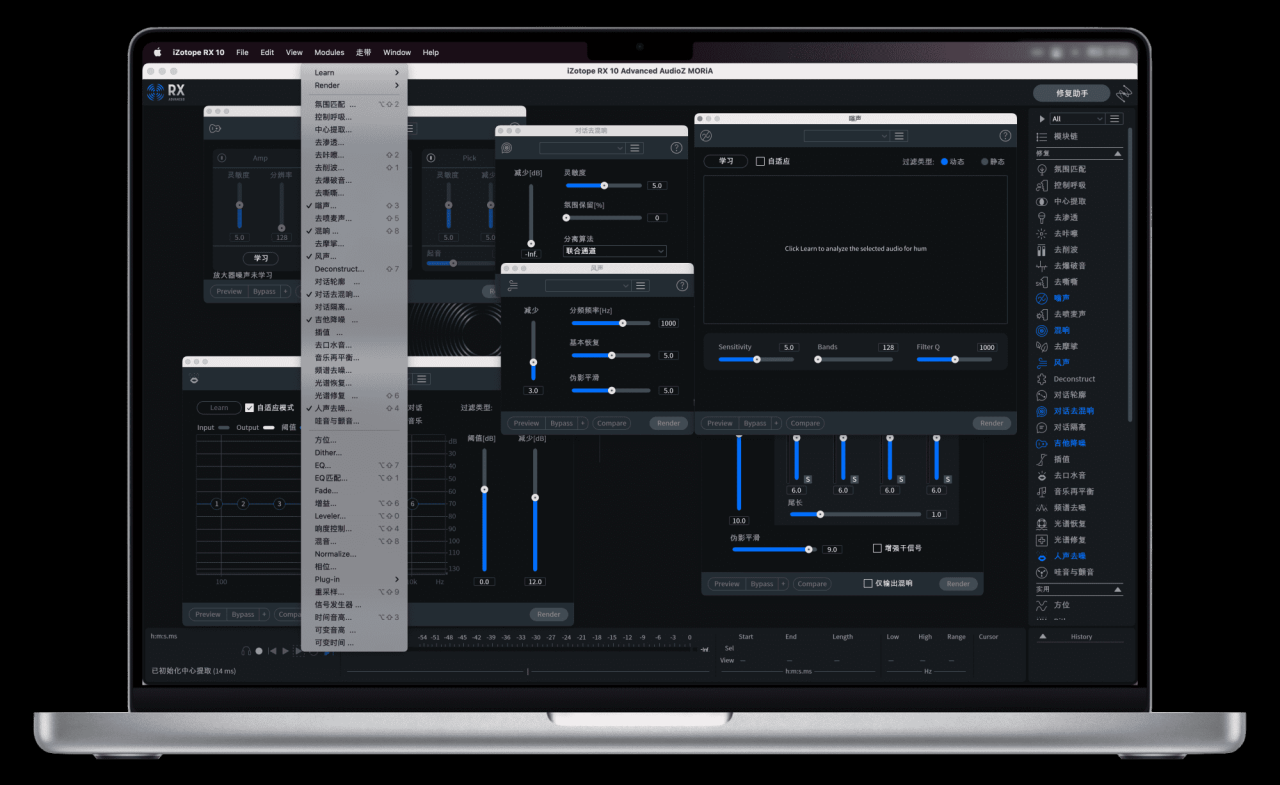
Task: Open 哇音与颤音 module in sidebar
Action: [x=1073, y=572]
